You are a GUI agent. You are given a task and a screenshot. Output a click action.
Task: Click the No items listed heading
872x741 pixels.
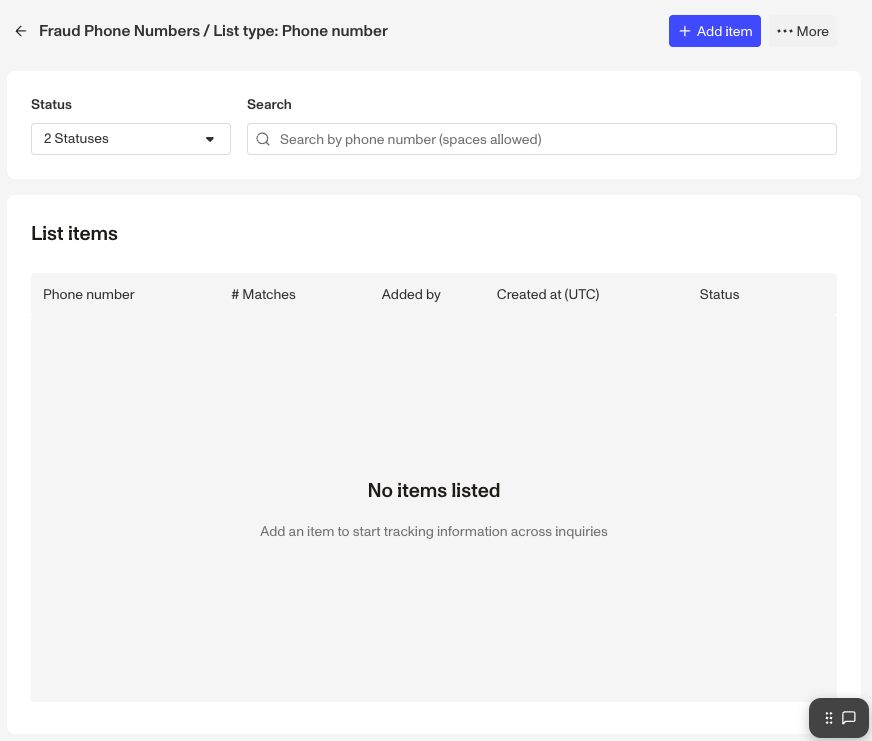[x=434, y=490]
